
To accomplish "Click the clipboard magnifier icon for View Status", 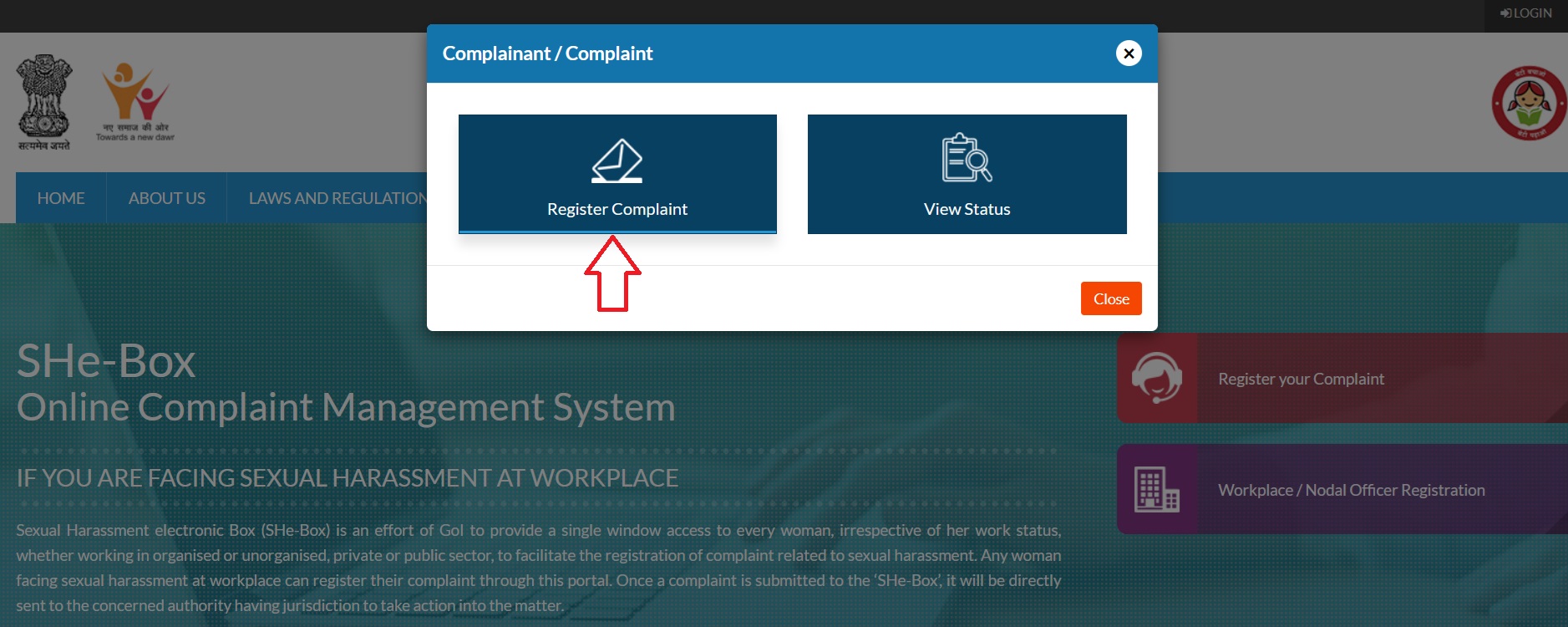I will pyautogui.click(x=967, y=158).
